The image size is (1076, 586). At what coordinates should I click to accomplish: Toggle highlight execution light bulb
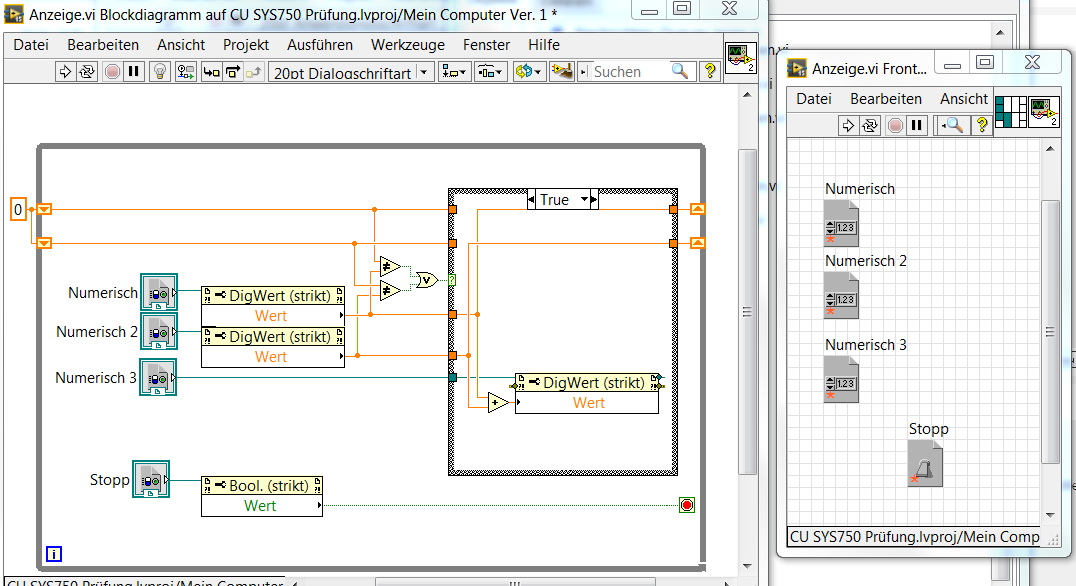[158, 71]
